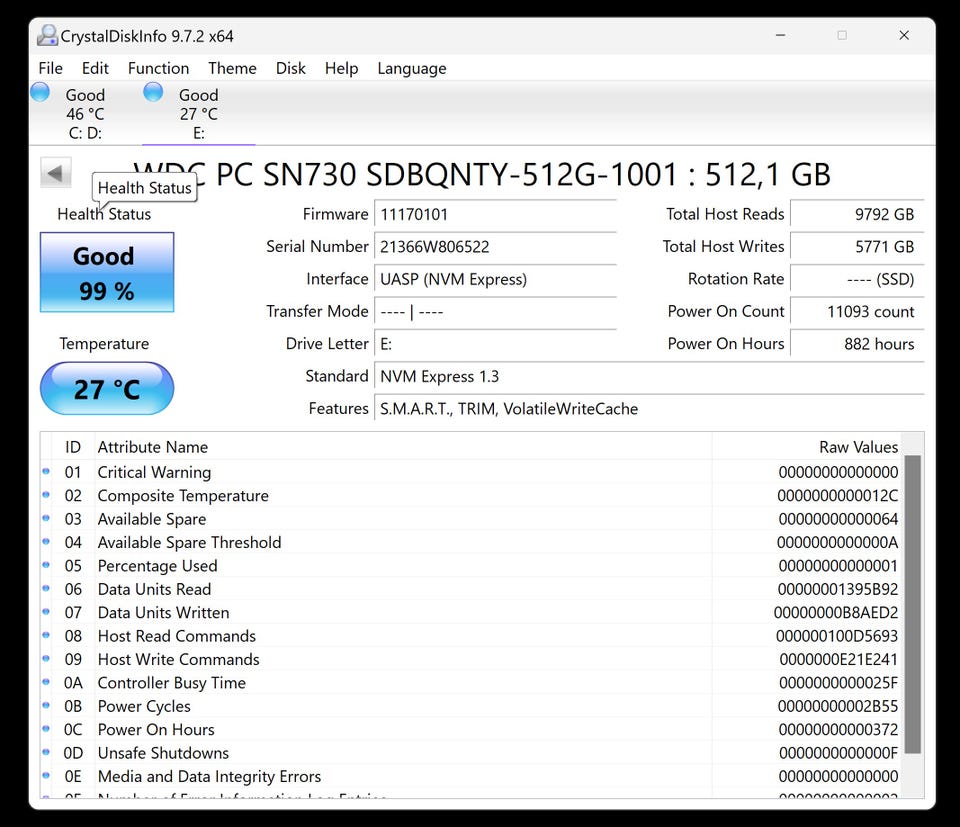Click raw value 0000001395B92
The height and width of the screenshot is (827, 960).
838,589
